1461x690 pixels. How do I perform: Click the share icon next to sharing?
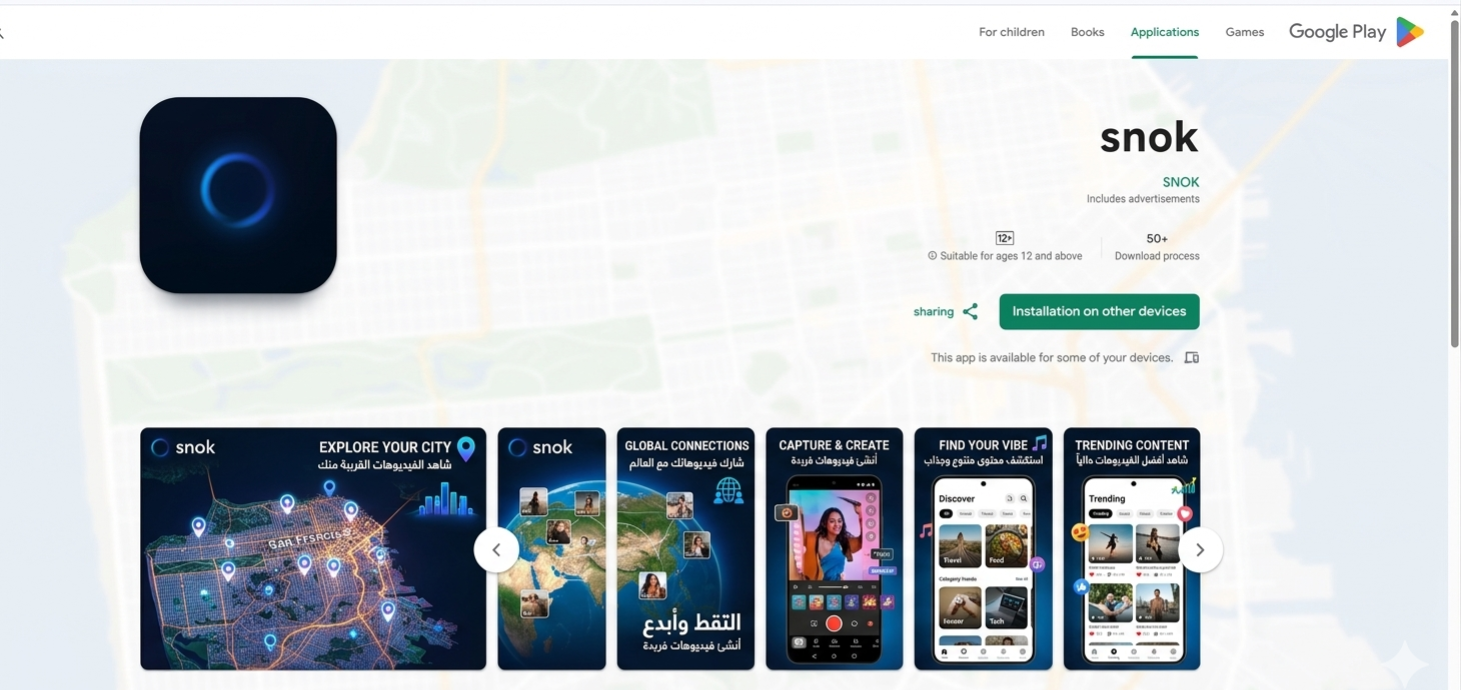970,312
